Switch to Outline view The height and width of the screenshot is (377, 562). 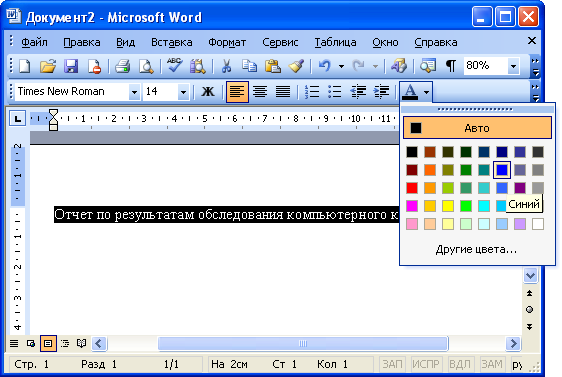[65, 344]
